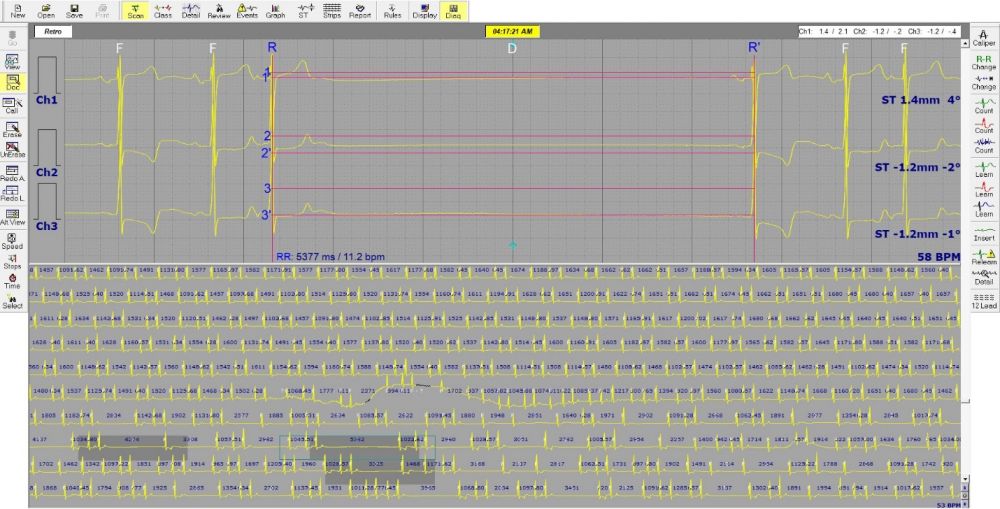This screenshot has width=1000, height=509.
Task: Toggle the Doc mode in sidebar
Action: tap(12, 82)
